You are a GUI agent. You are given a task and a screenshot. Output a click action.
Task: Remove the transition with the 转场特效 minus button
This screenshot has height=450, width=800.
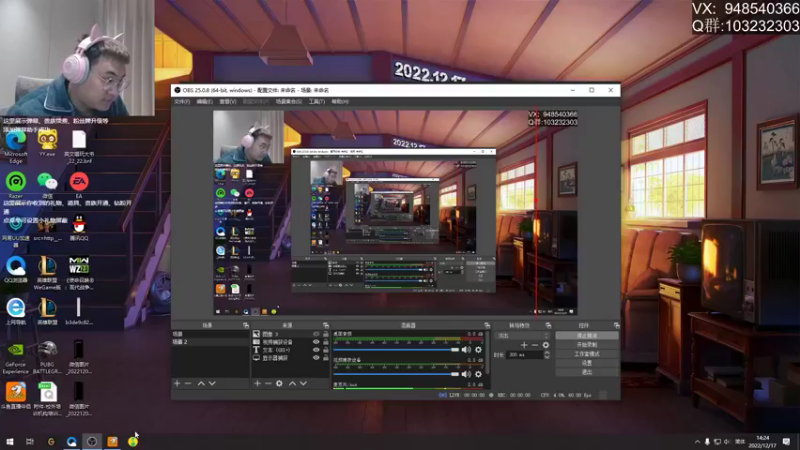click(x=535, y=345)
